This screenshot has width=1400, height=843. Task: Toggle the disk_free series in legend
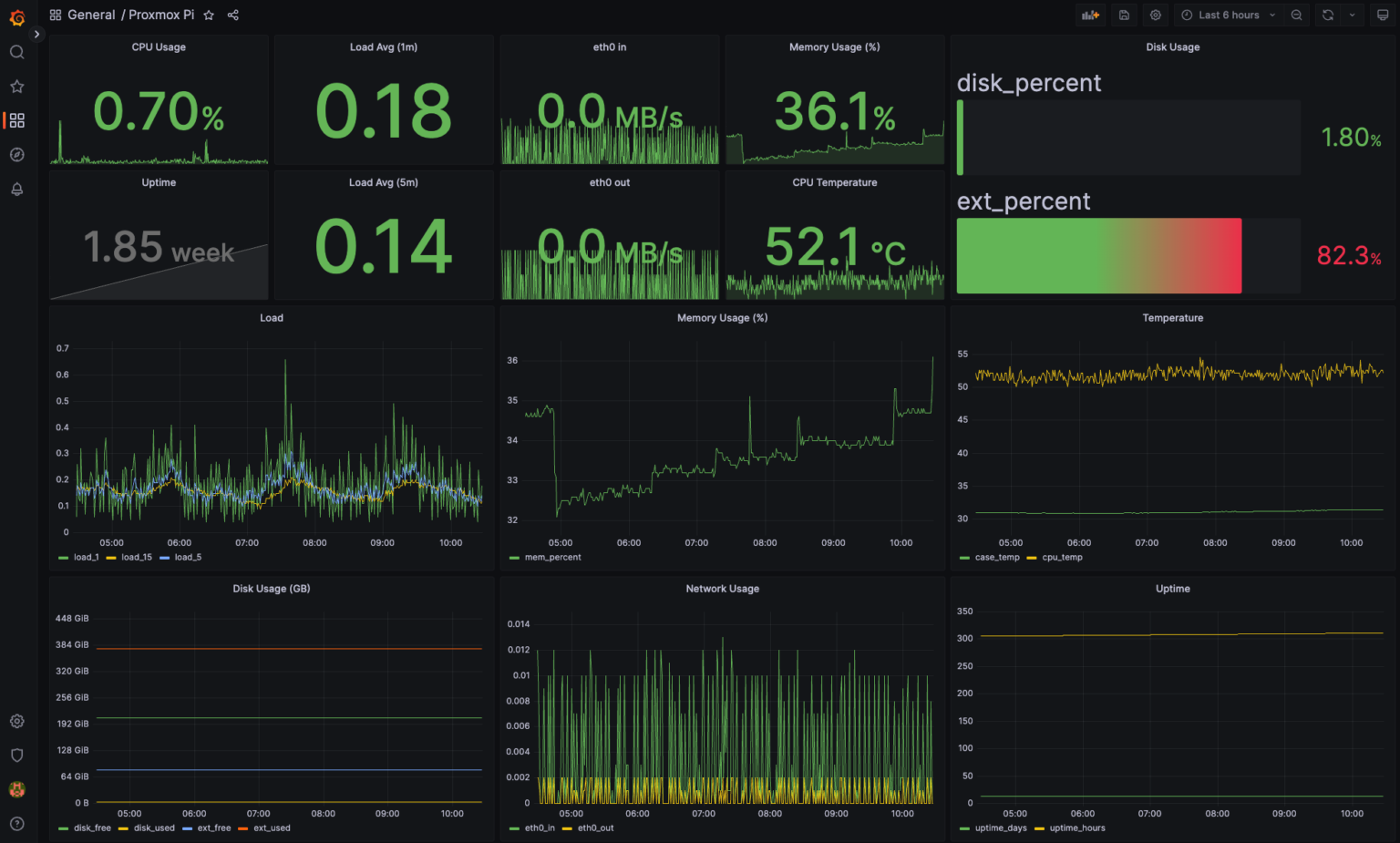(x=92, y=828)
